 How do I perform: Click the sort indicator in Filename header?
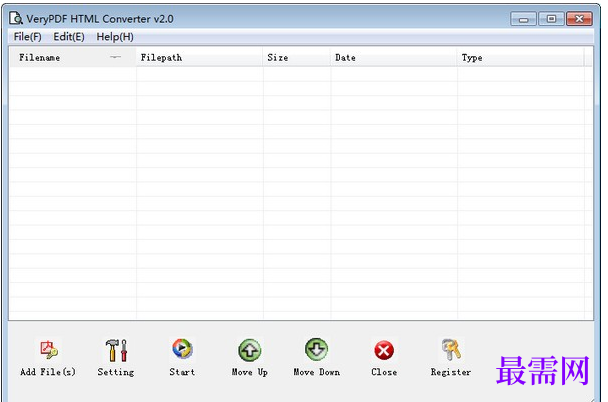(115, 57)
